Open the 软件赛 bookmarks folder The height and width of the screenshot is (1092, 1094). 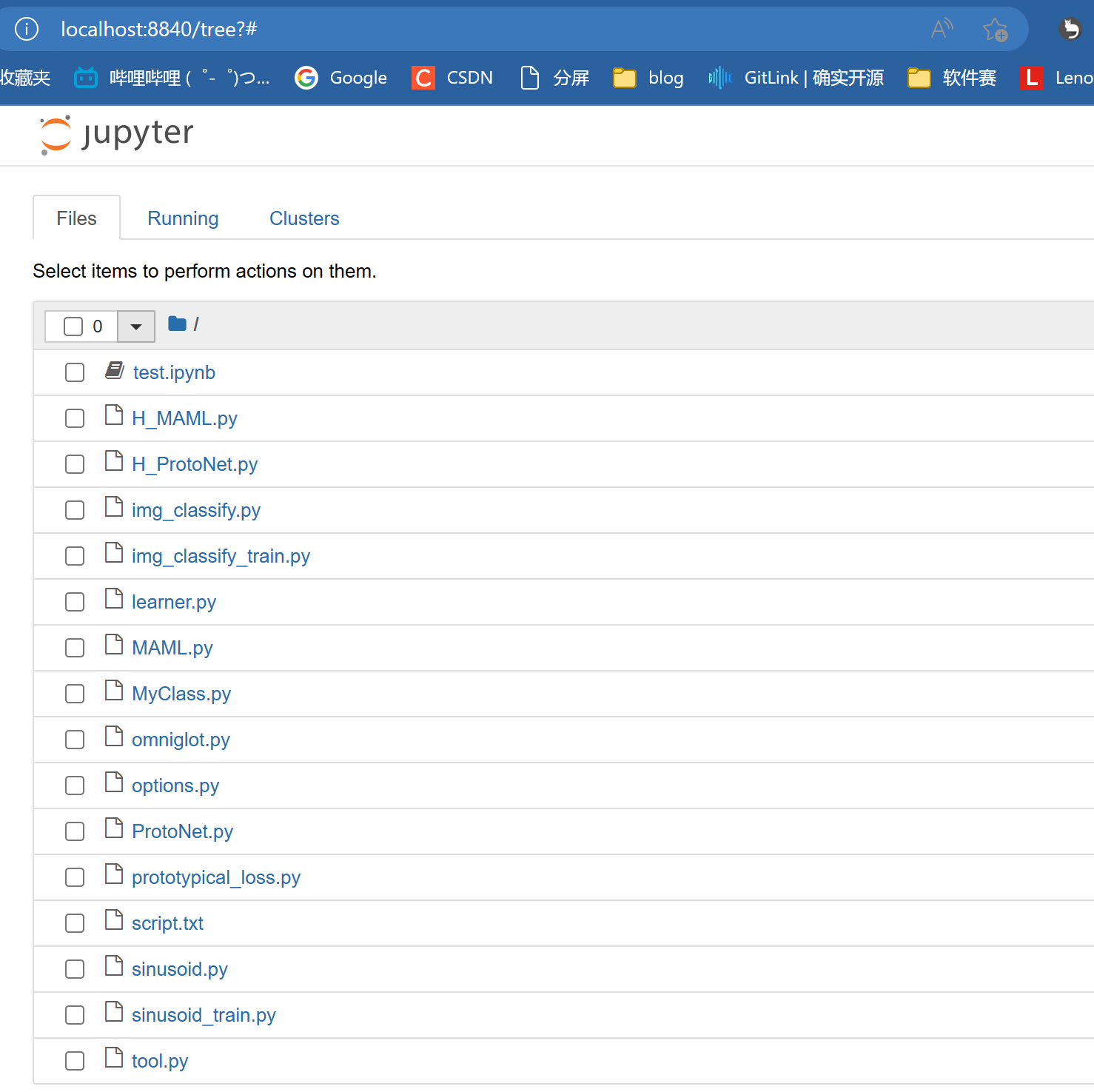[x=952, y=78]
